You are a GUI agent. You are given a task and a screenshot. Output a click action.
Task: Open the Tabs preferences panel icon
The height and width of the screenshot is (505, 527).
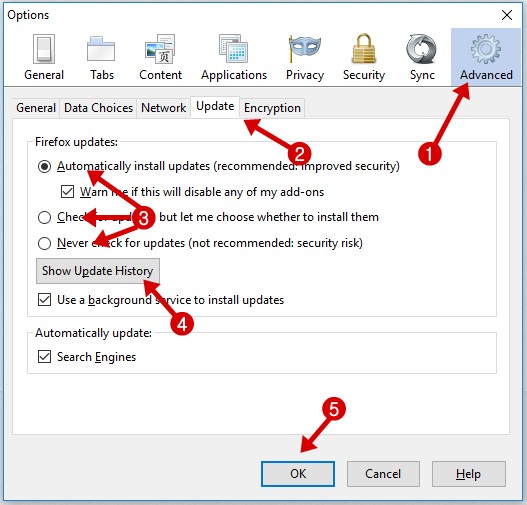(x=102, y=57)
